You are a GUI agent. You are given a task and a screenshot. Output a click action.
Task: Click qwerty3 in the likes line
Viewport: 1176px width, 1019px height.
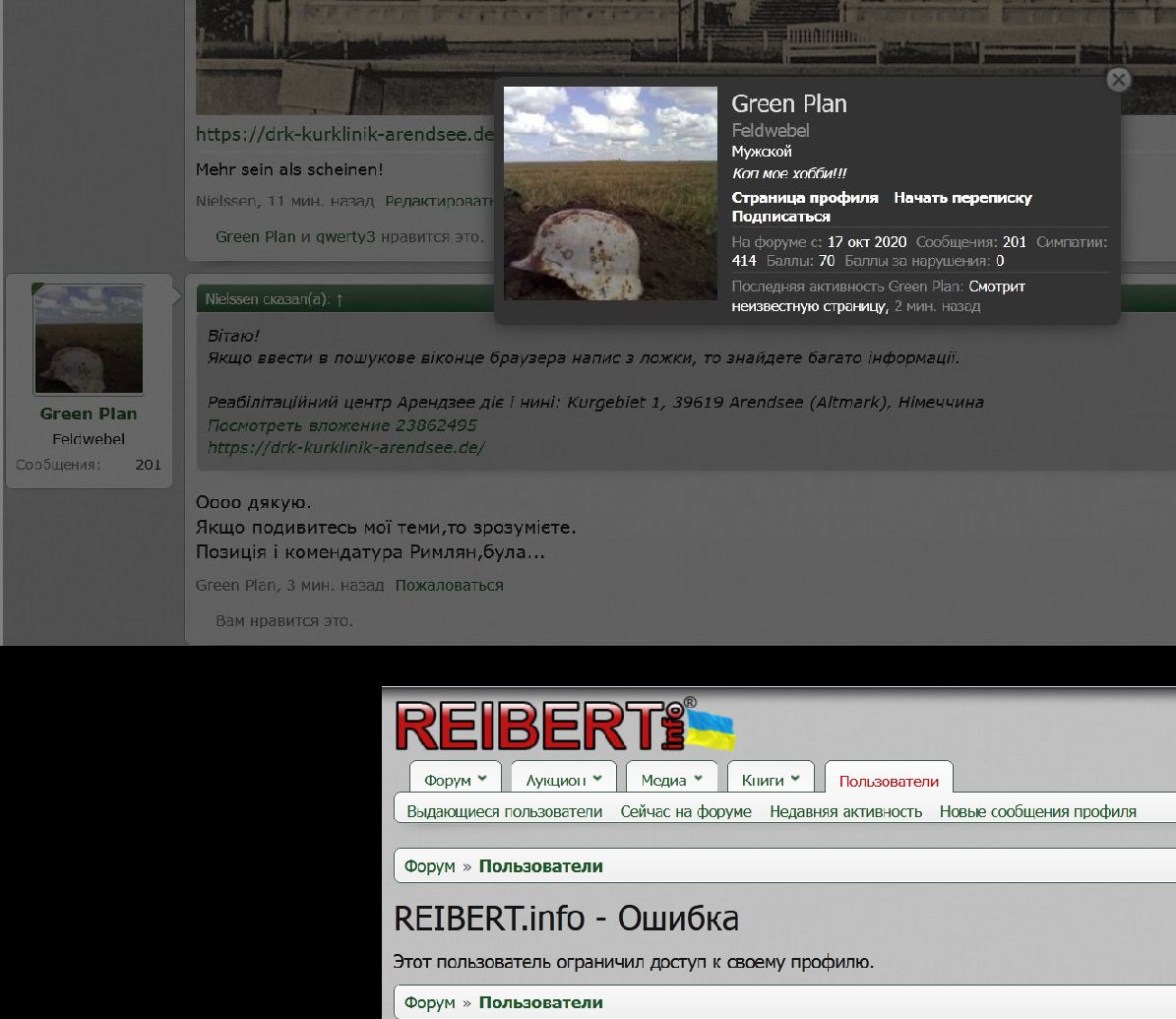(x=345, y=236)
